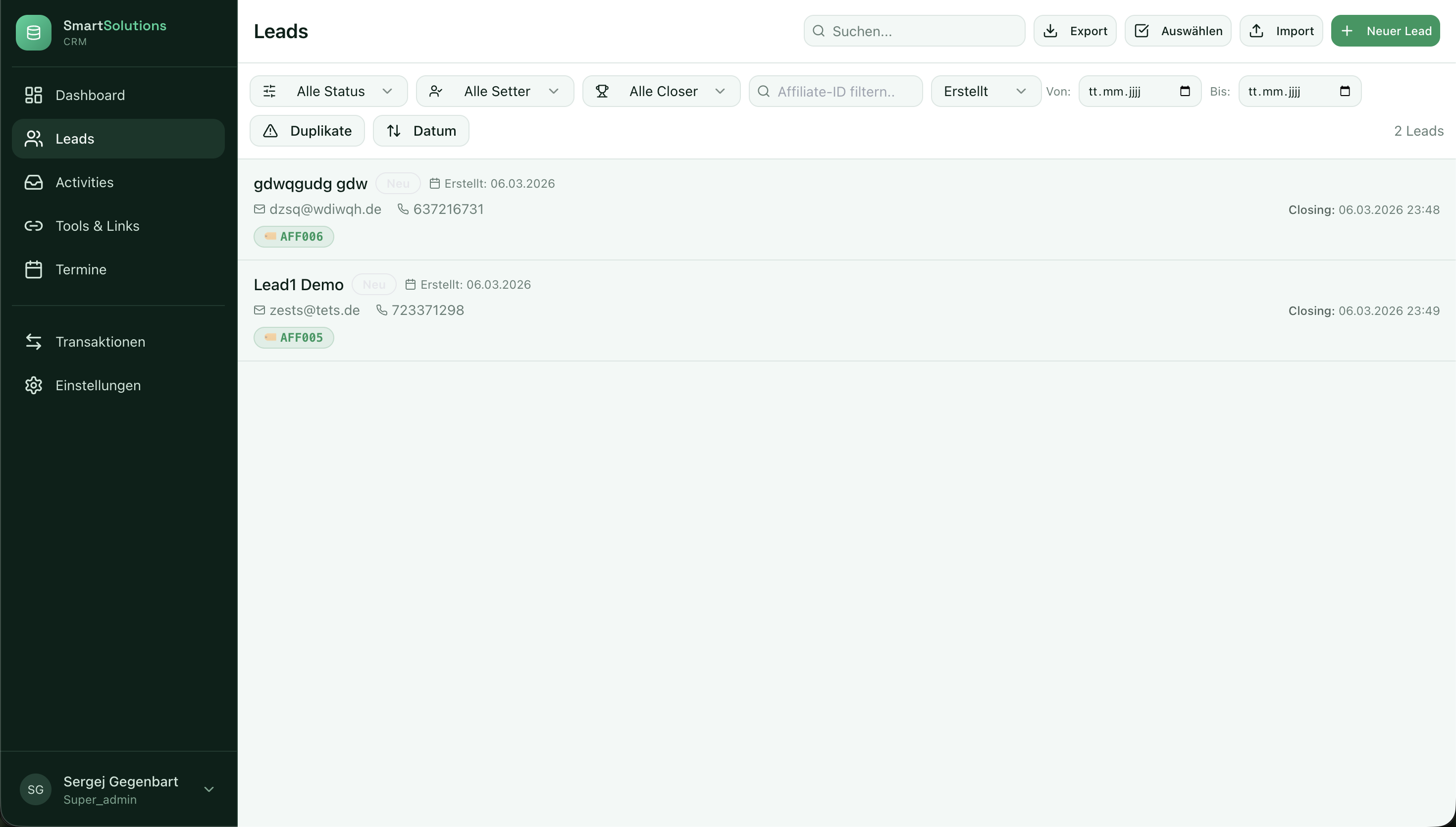Screen dimensions: 1456x827
Task: Open Transaktionen from the sidebar
Action: (101, 341)
